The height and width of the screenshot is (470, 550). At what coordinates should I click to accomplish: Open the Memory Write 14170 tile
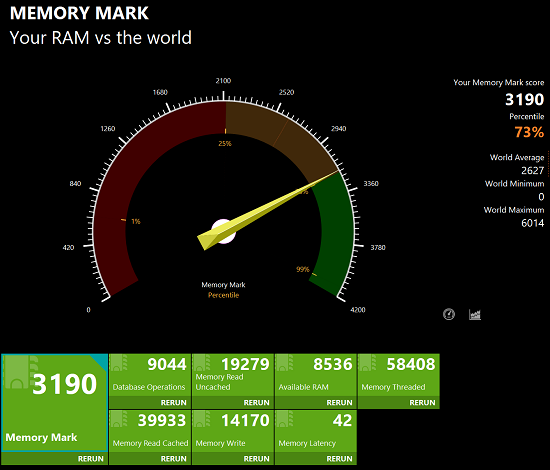233,431
